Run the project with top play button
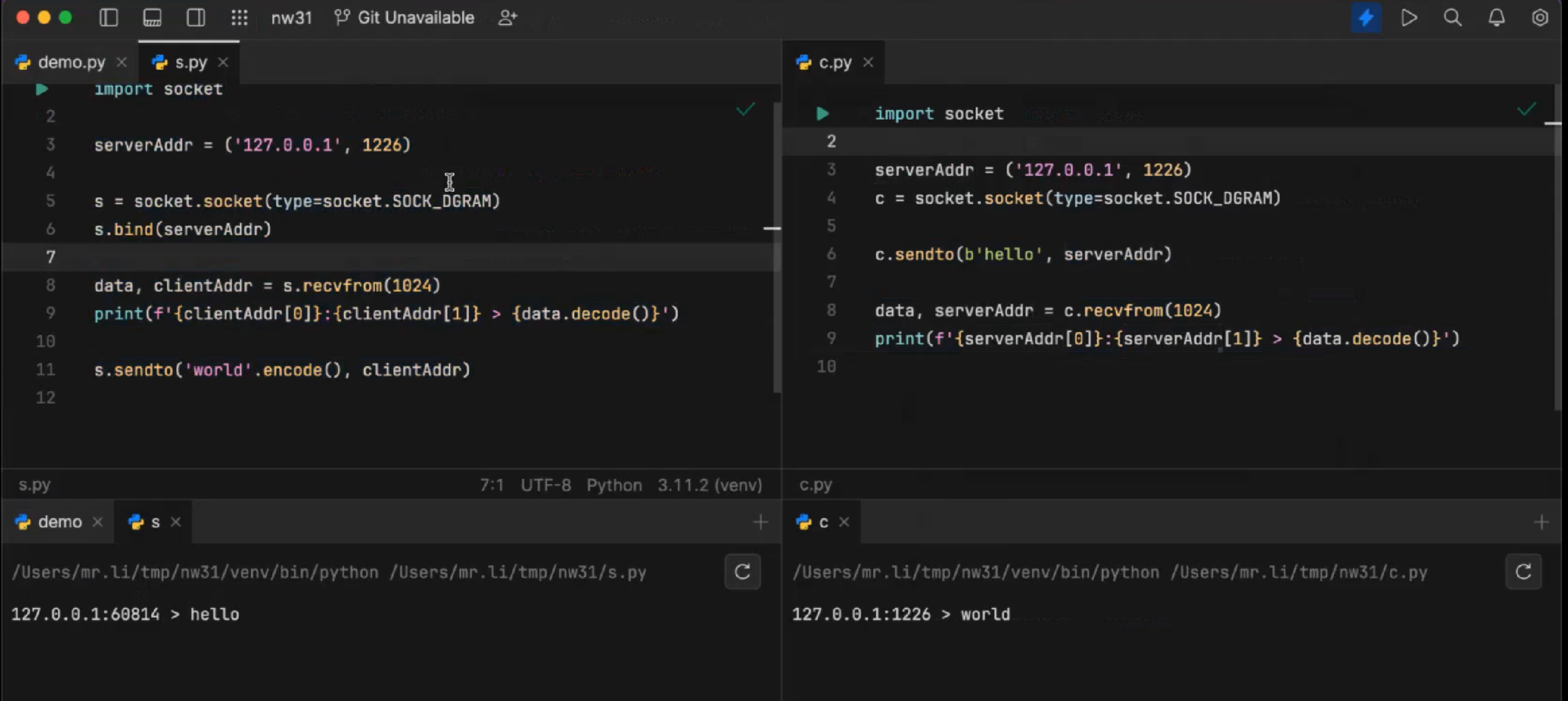This screenshot has width=1568, height=701. [1409, 18]
